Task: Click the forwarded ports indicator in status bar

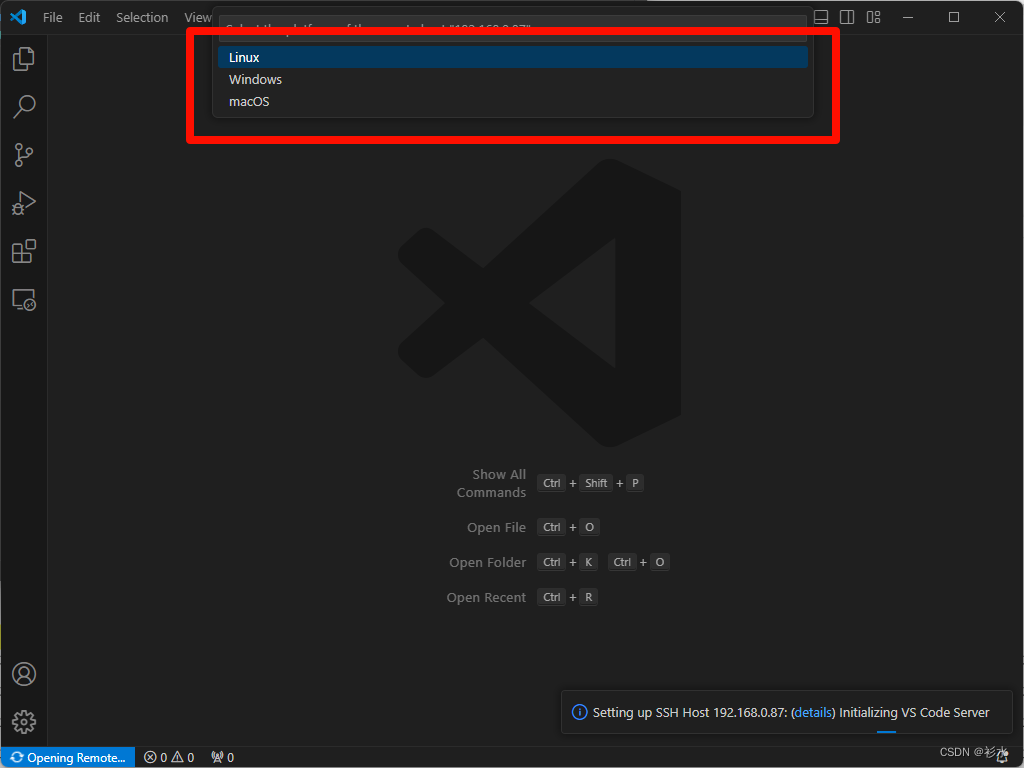Action: [x=223, y=758]
